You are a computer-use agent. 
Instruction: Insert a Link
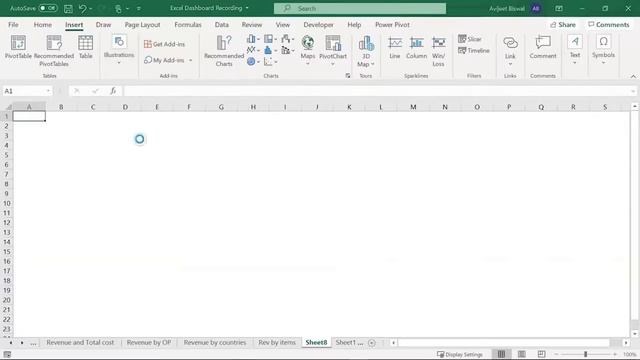tap(510, 51)
